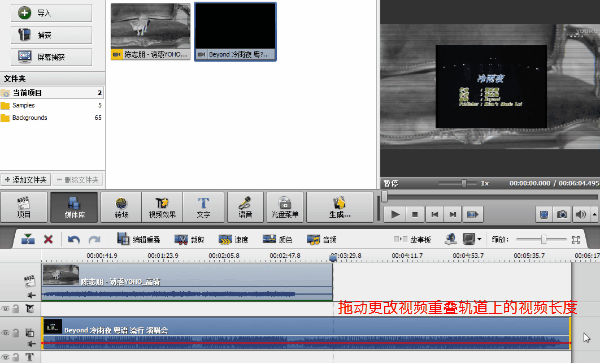Click the red X delete icon
This screenshot has height=363, width=600.
point(48,239)
